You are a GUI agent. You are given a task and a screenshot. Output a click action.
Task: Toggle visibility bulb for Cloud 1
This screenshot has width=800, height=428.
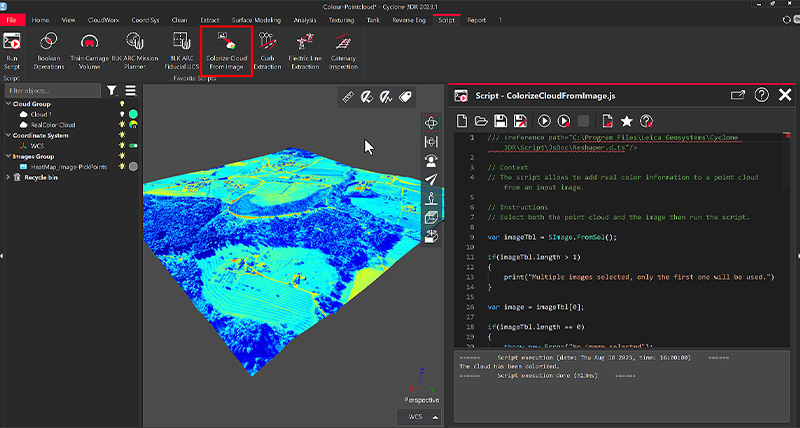(122, 114)
